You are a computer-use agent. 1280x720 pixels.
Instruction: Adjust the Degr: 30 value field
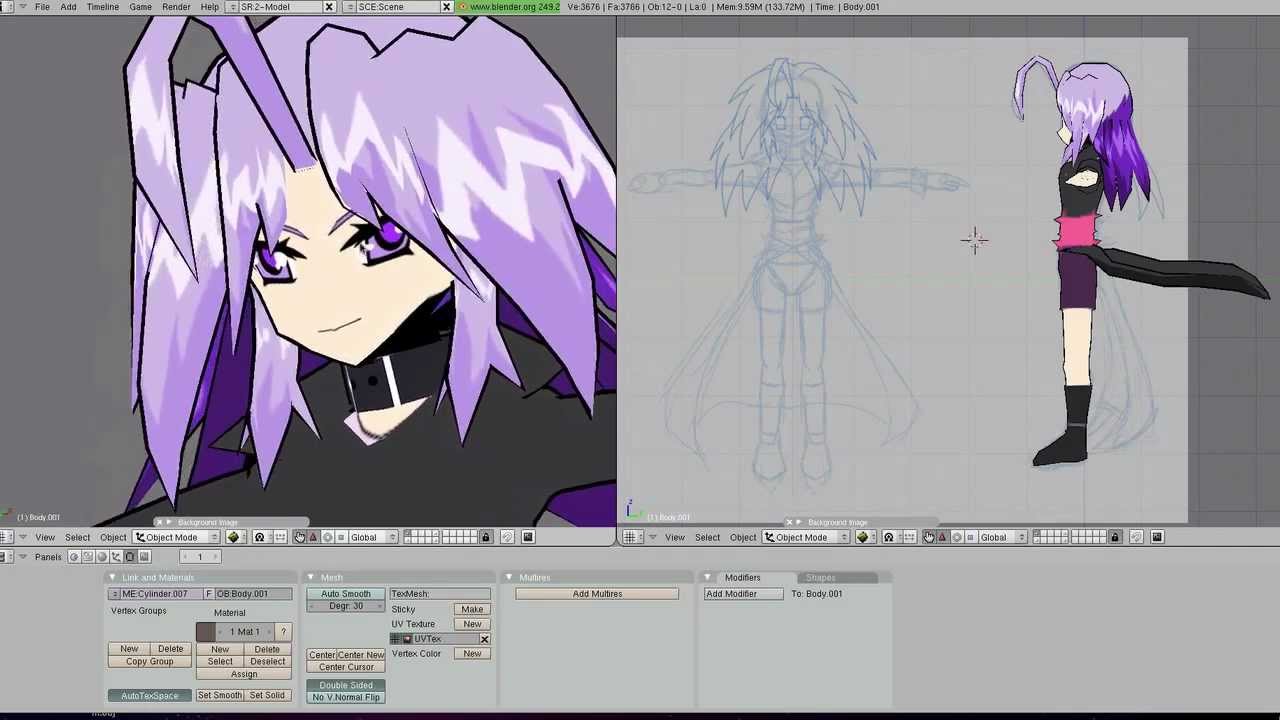(x=346, y=606)
